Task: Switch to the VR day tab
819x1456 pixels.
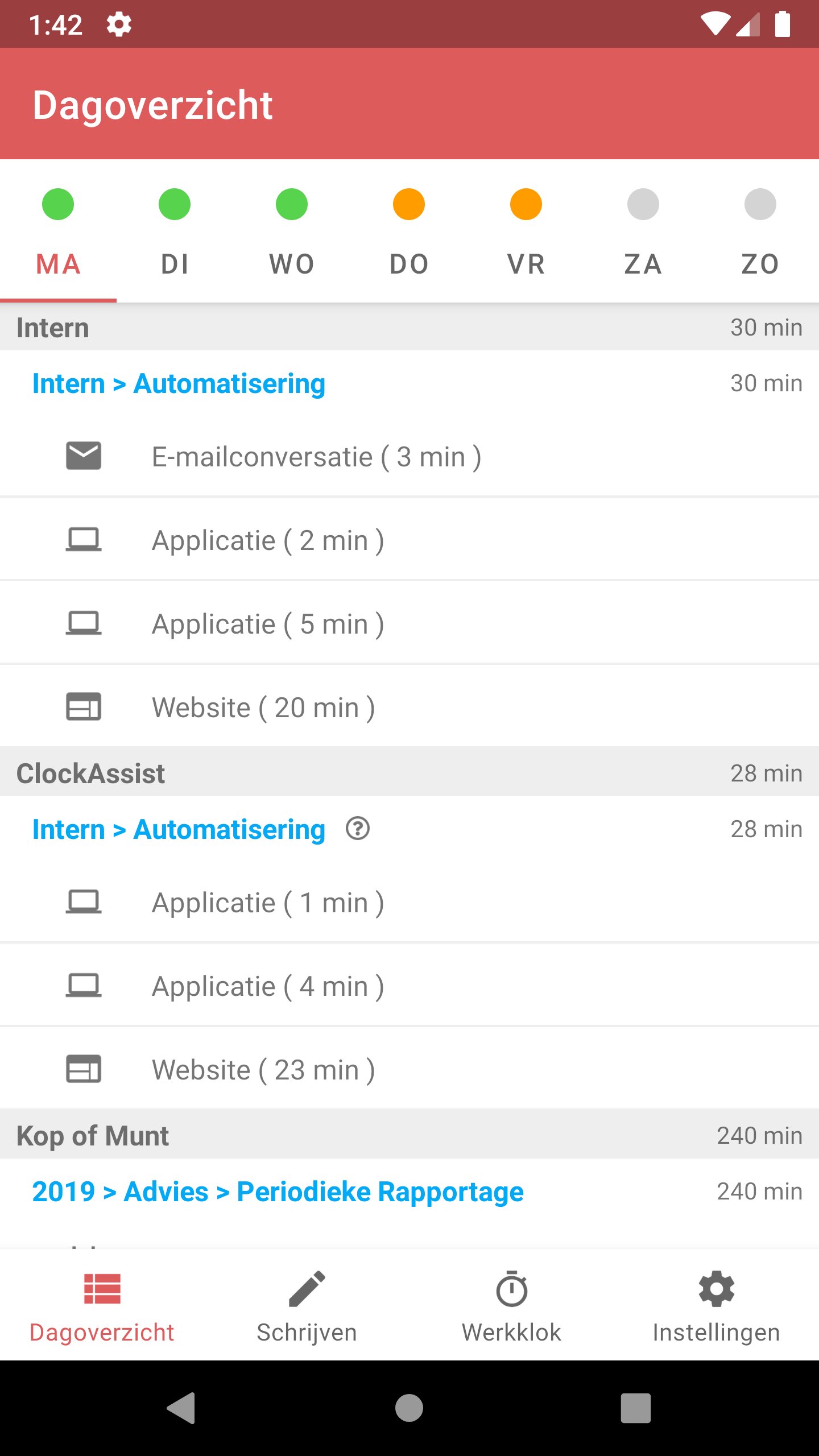Action: (x=526, y=263)
